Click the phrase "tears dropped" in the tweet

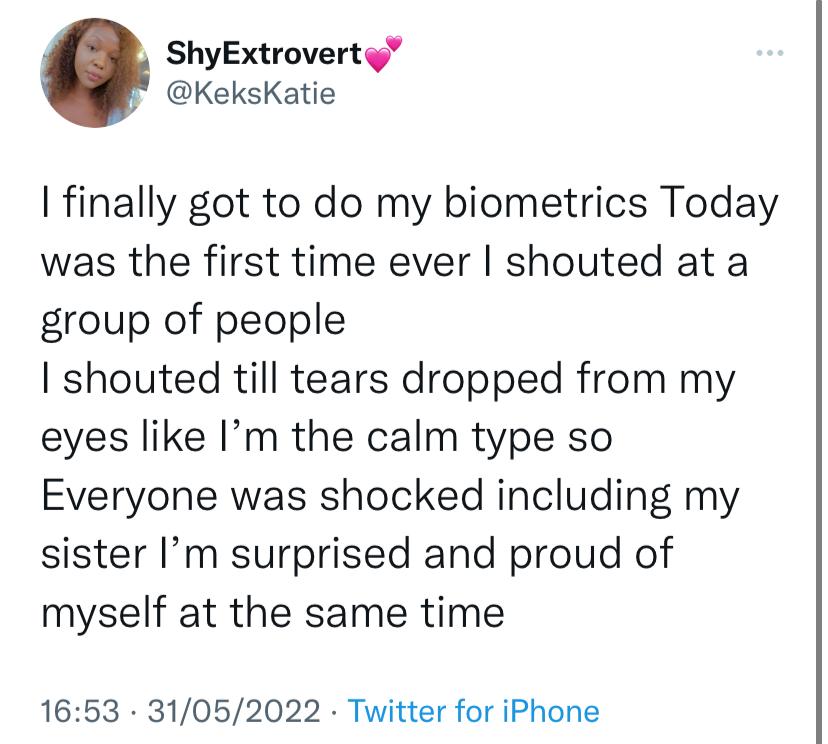pos(426,380)
